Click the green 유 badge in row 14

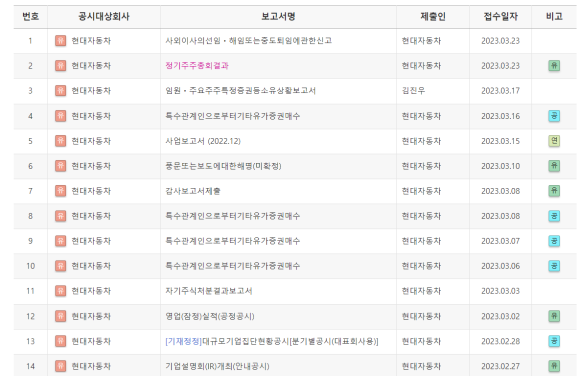click(x=554, y=366)
